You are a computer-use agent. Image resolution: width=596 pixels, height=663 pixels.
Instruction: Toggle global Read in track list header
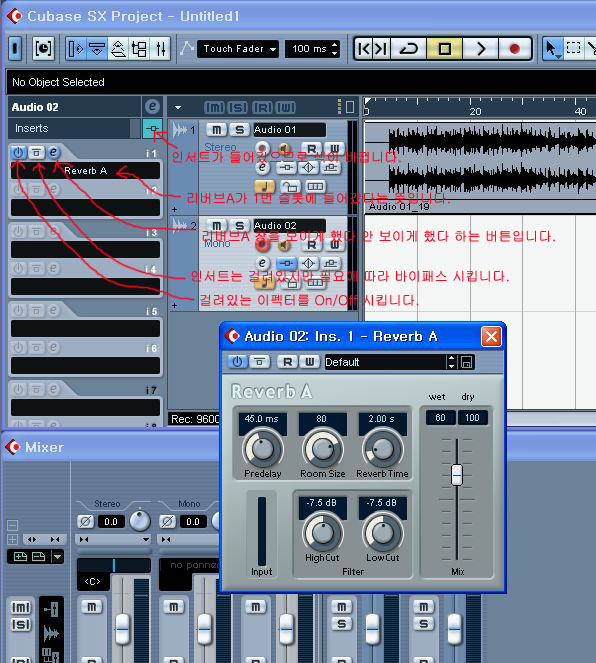262,107
